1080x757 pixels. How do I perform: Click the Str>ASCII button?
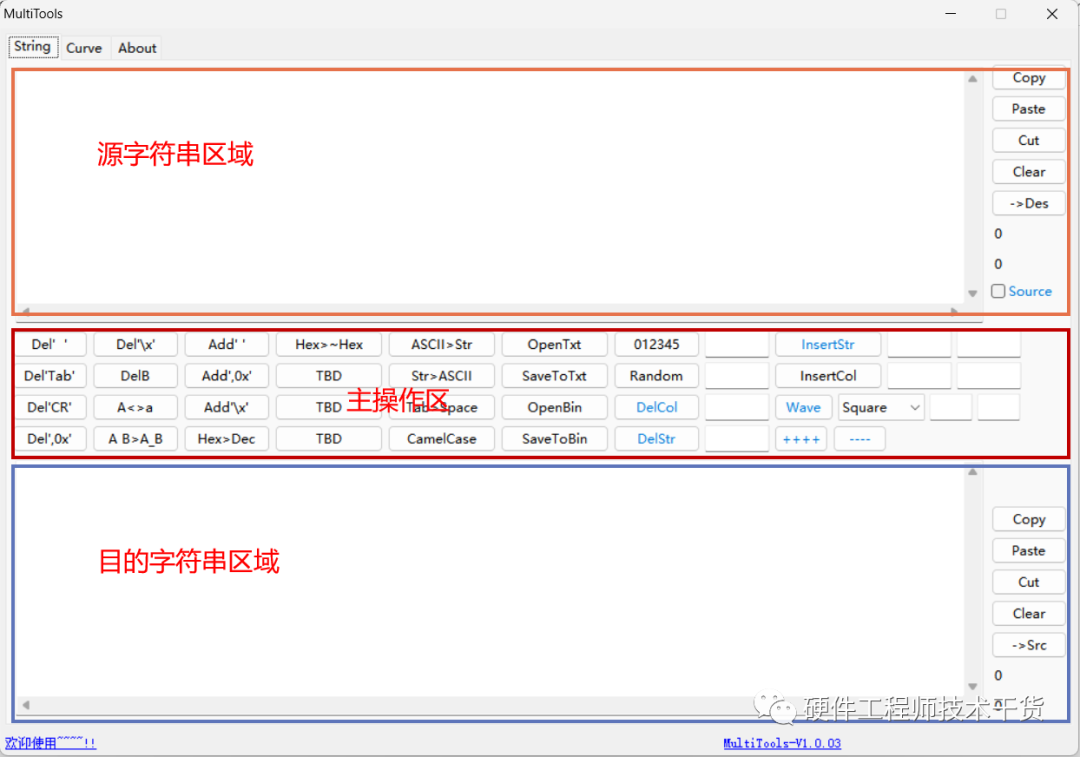[x=442, y=376]
